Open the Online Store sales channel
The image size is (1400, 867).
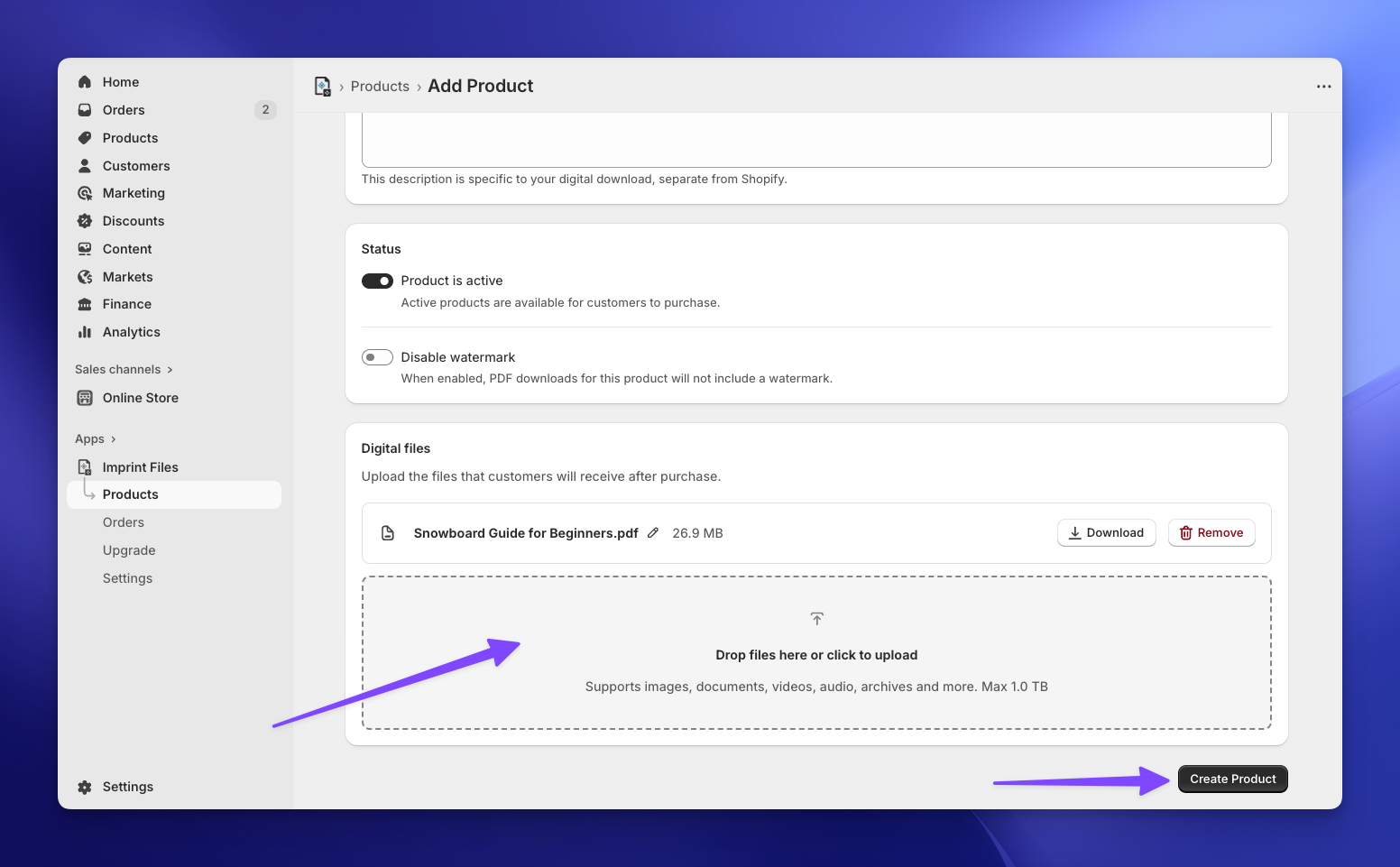[x=141, y=397]
